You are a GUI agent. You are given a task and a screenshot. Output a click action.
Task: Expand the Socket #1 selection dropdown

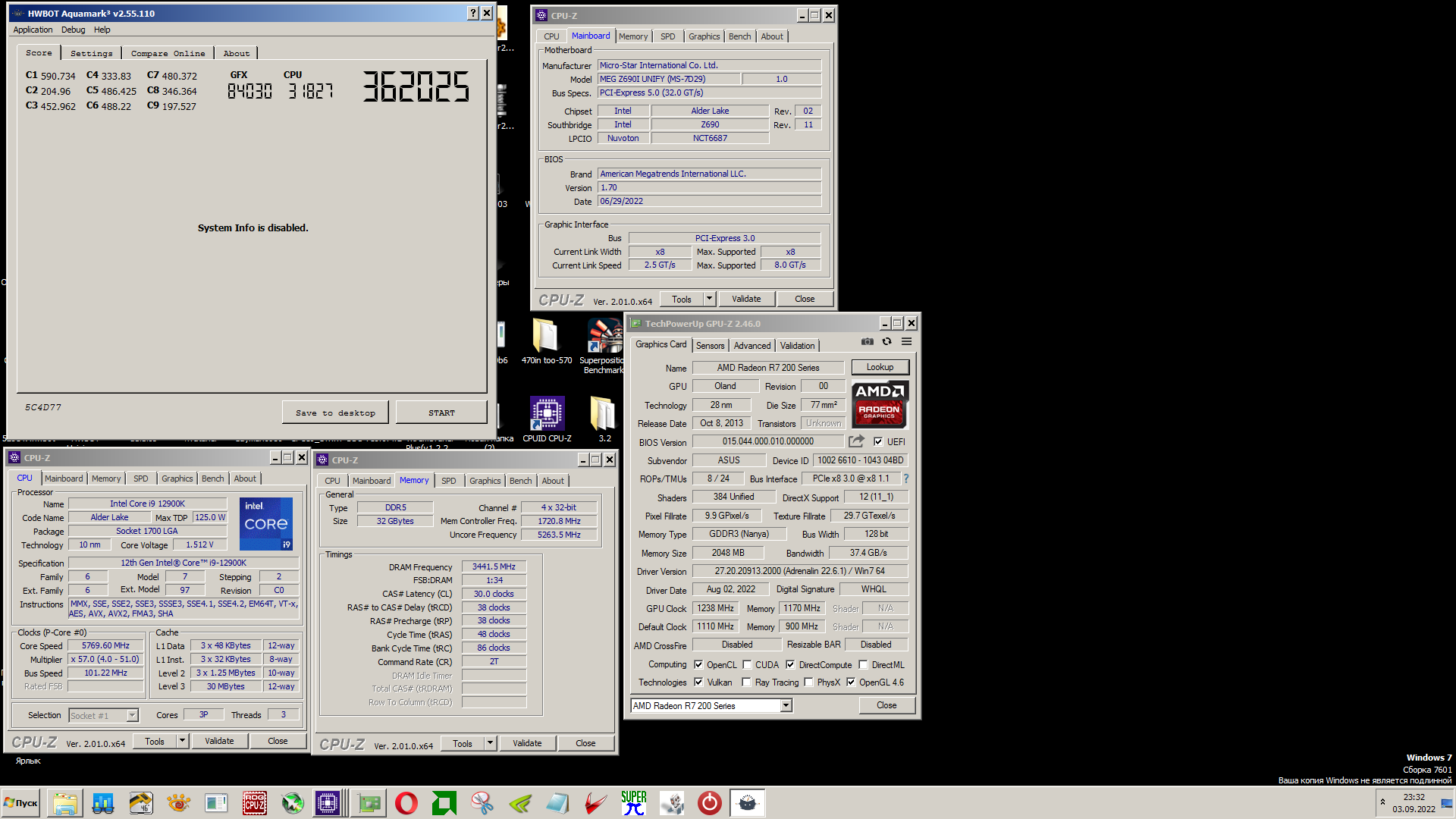coord(133,715)
